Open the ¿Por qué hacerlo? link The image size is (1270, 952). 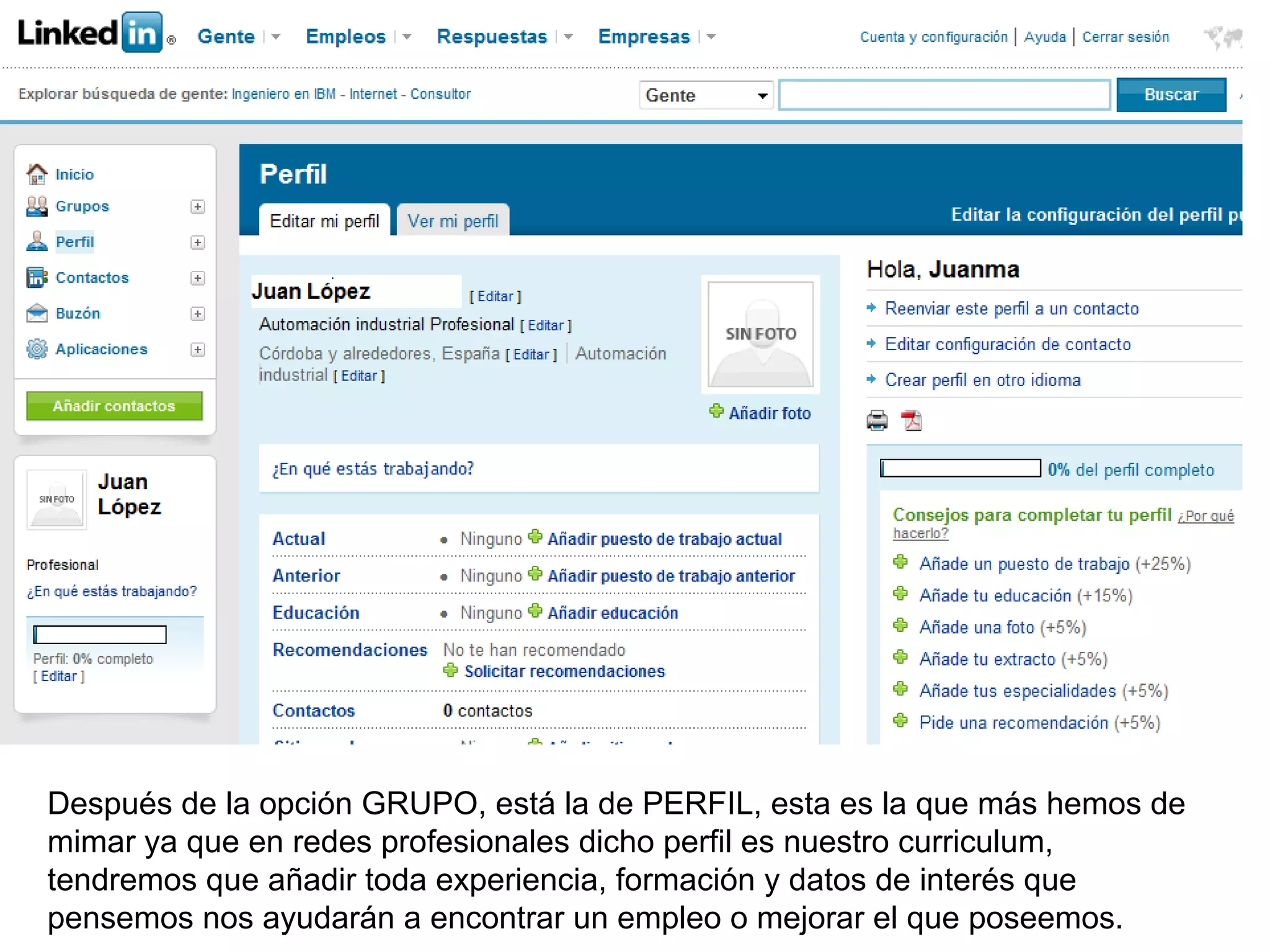click(1063, 524)
